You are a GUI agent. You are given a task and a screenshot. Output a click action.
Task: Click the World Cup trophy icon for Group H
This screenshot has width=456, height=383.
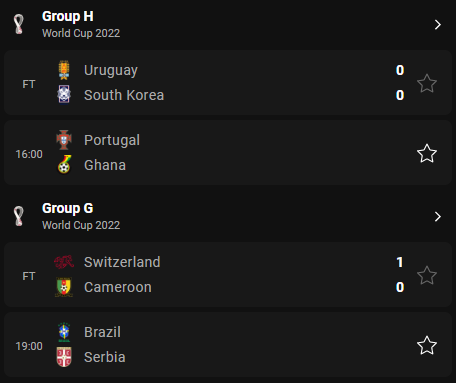click(19, 24)
